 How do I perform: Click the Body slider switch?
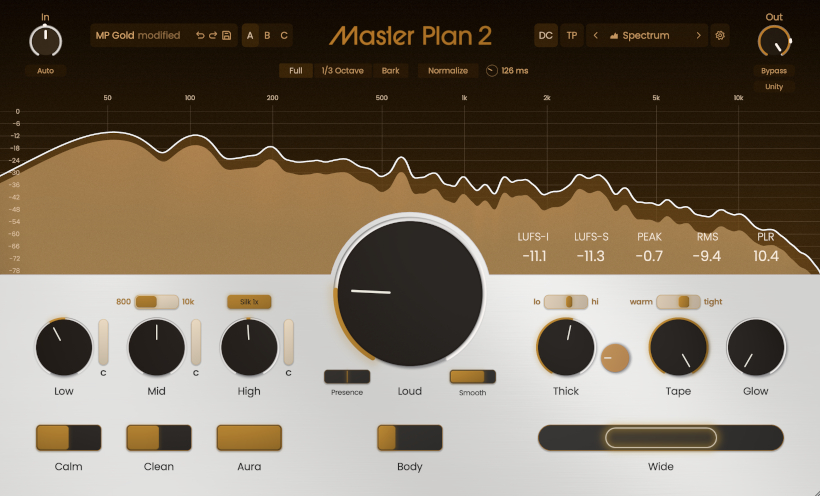(410, 437)
